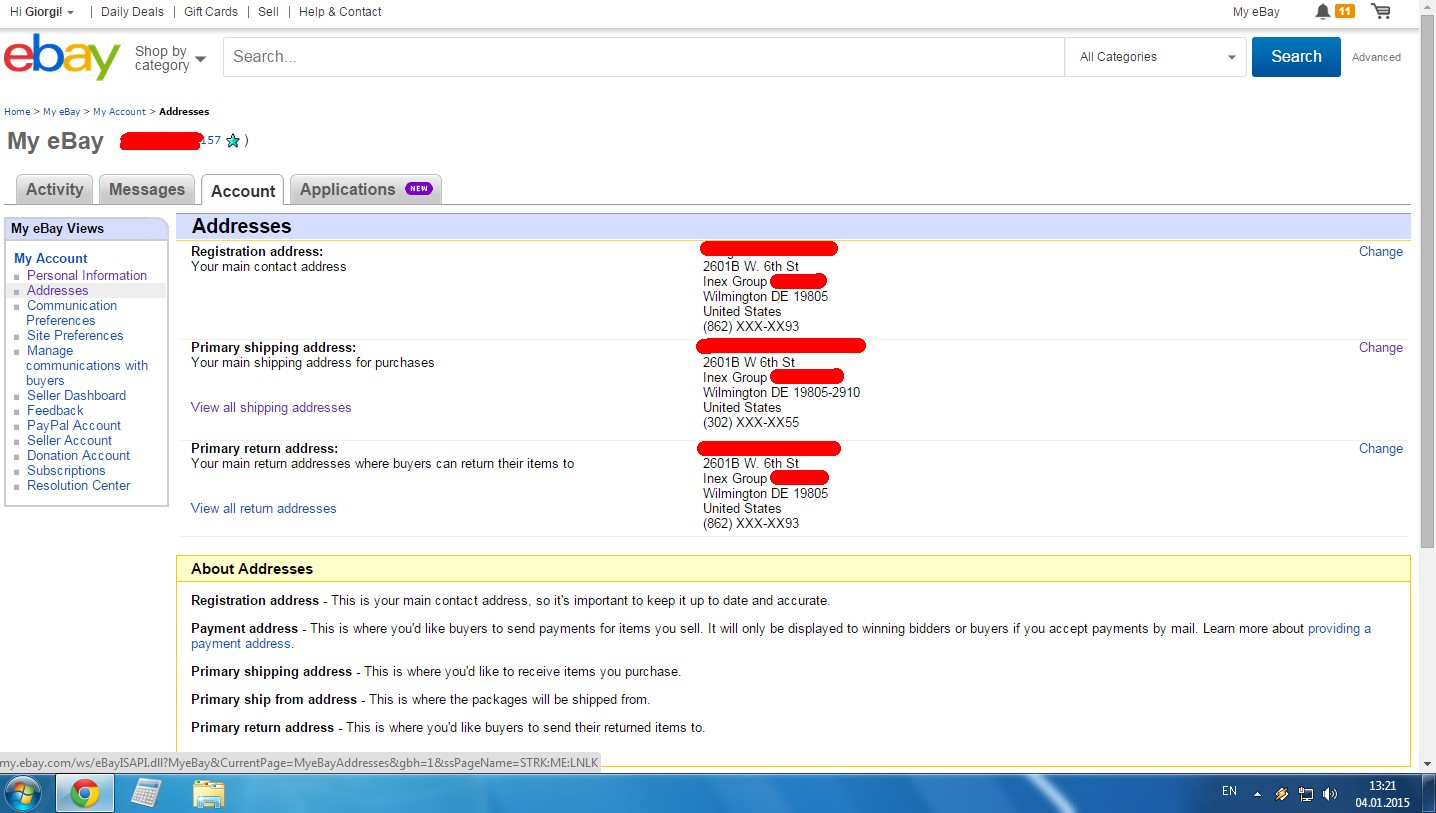Open Subscriptions in sidebar

(66, 471)
